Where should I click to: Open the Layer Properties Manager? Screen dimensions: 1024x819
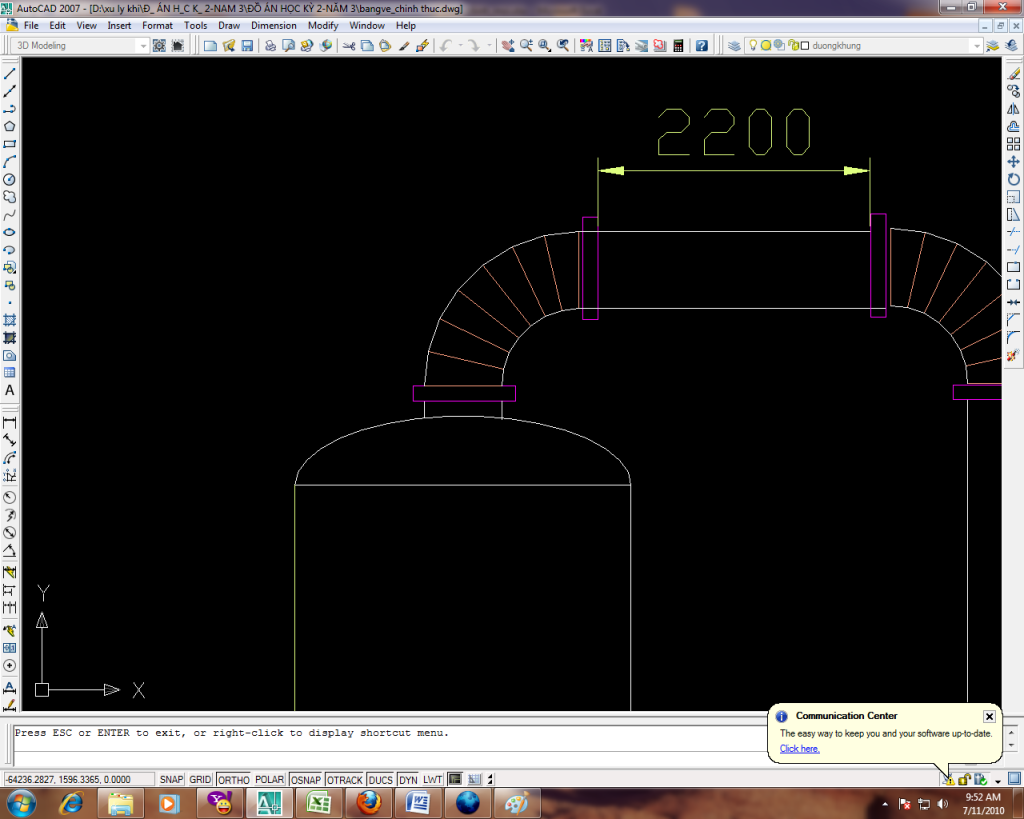(x=734, y=46)
